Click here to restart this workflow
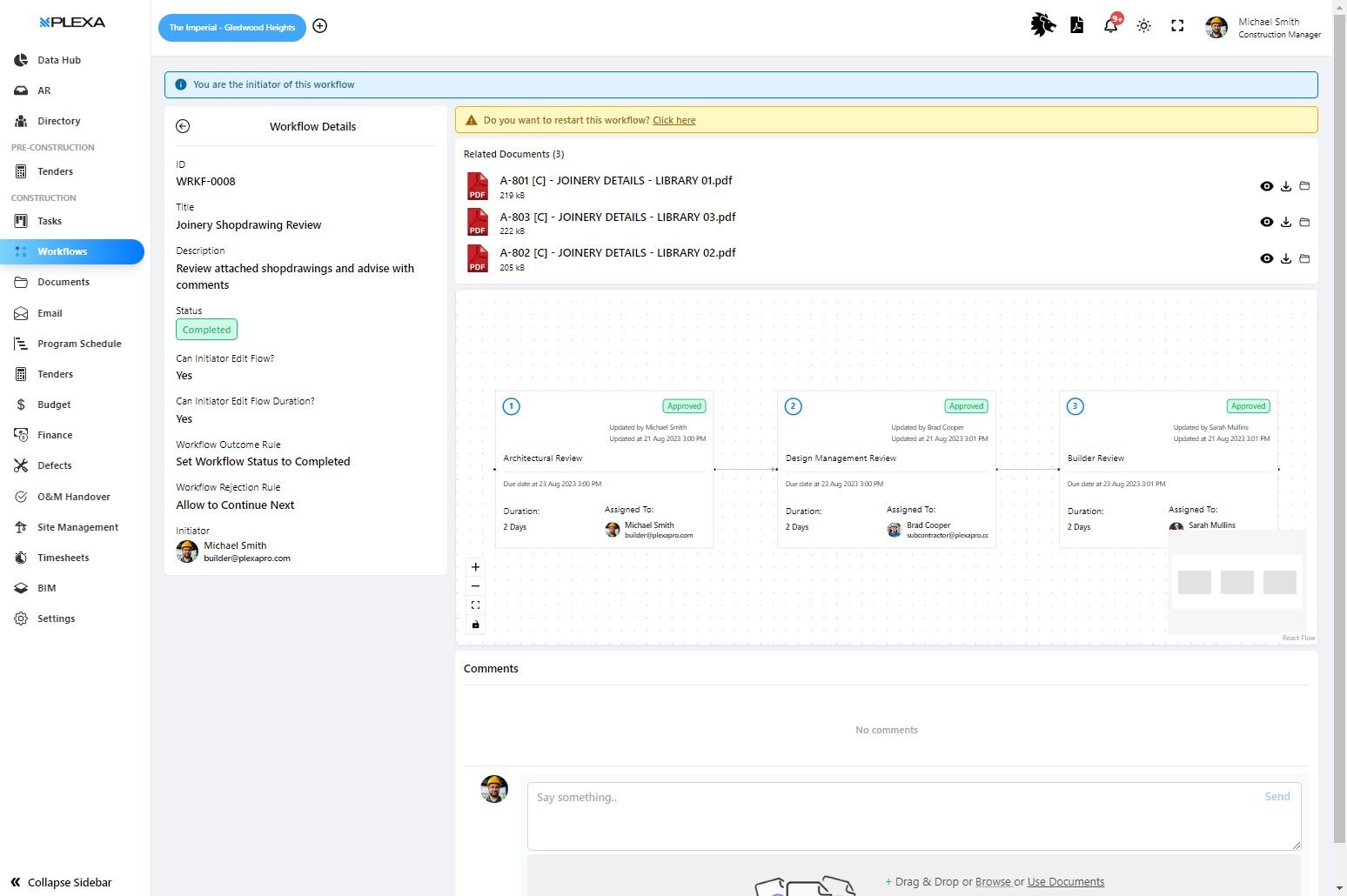The height and width of the screenshot is (896, 1347). (x=674, y=120)
